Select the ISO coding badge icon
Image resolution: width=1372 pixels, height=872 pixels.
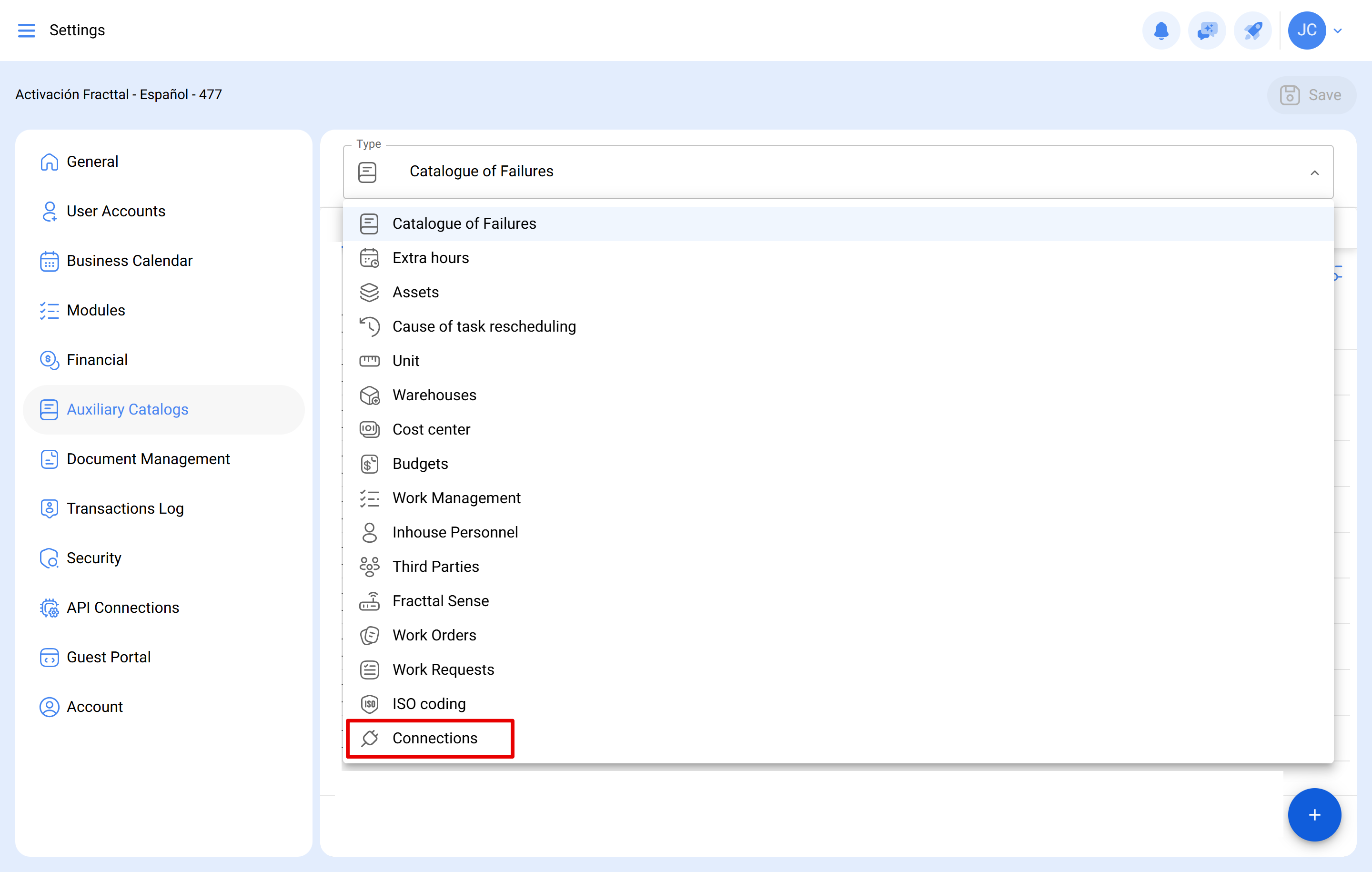click(x=370, y=704)
